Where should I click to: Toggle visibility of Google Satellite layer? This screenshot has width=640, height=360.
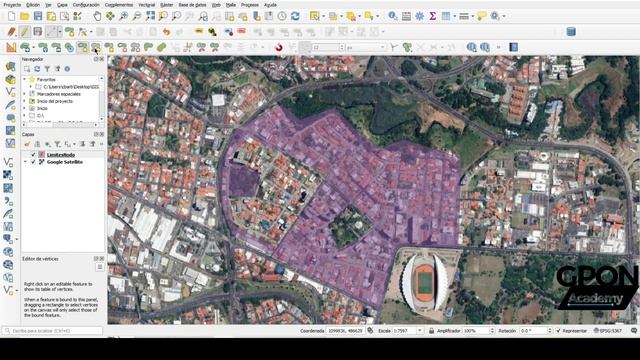[x=33, y=162]
